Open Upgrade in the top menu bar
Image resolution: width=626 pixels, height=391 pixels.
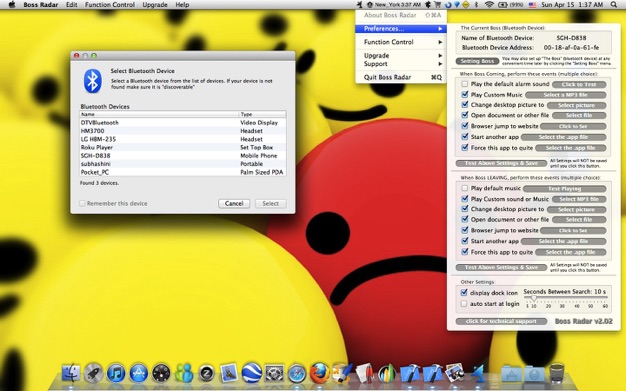[x=155, y=5]
